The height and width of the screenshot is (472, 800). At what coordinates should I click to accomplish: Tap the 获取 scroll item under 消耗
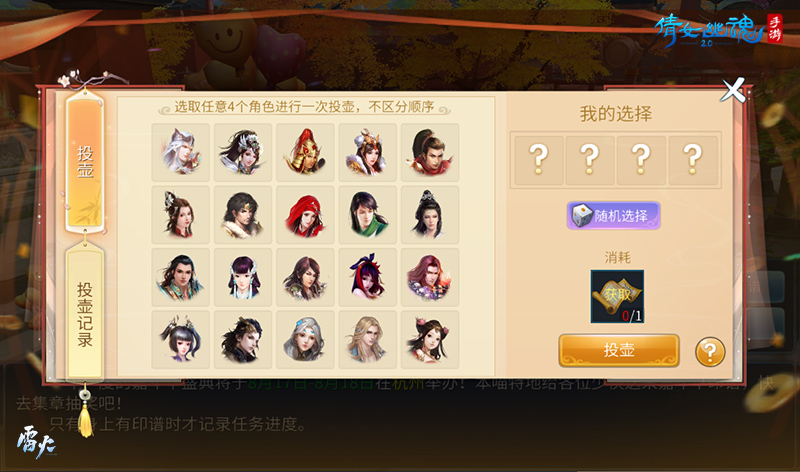click(x=617, y=296)
